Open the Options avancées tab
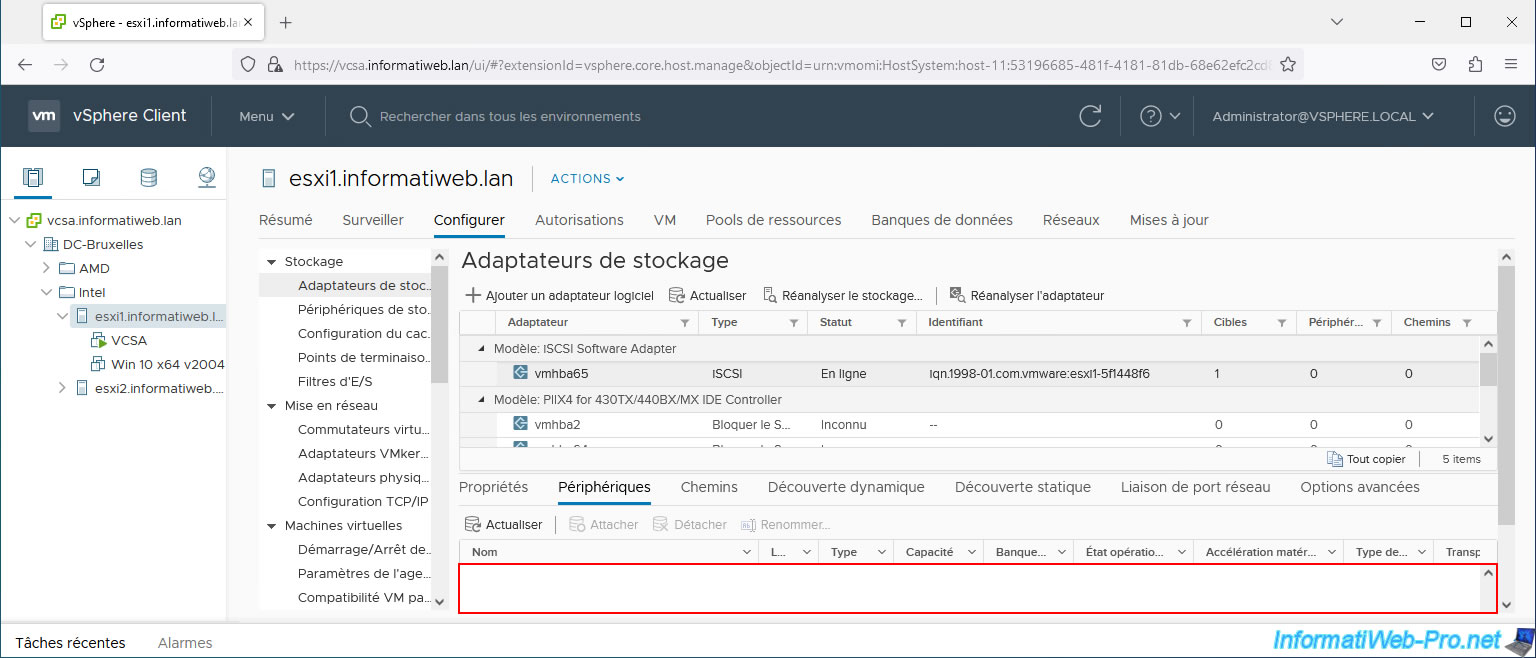The width and height of the screenshot is (1536, 658). coord(1360,487)
